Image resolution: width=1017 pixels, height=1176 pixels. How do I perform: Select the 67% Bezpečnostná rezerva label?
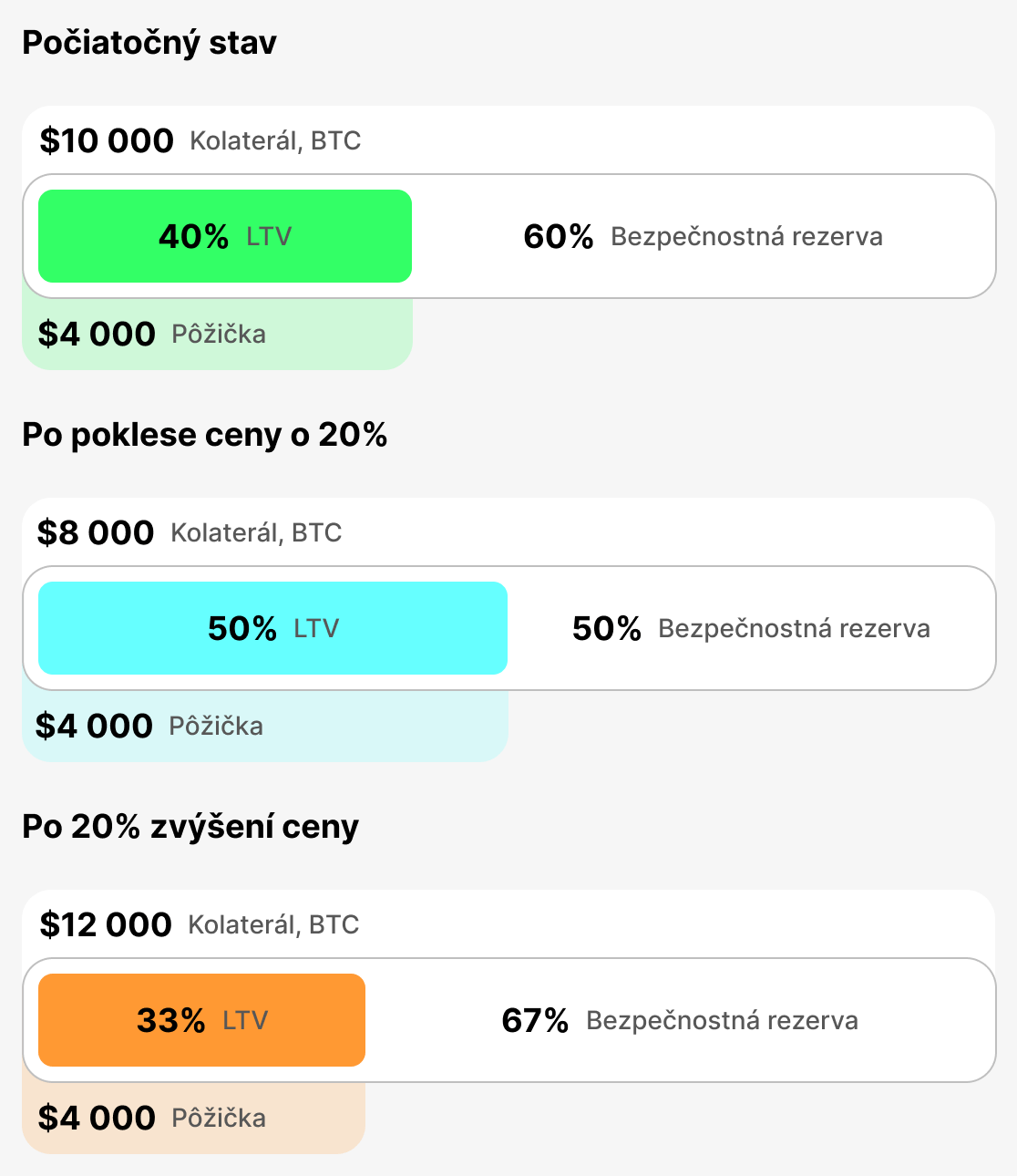pos(680,1021)
